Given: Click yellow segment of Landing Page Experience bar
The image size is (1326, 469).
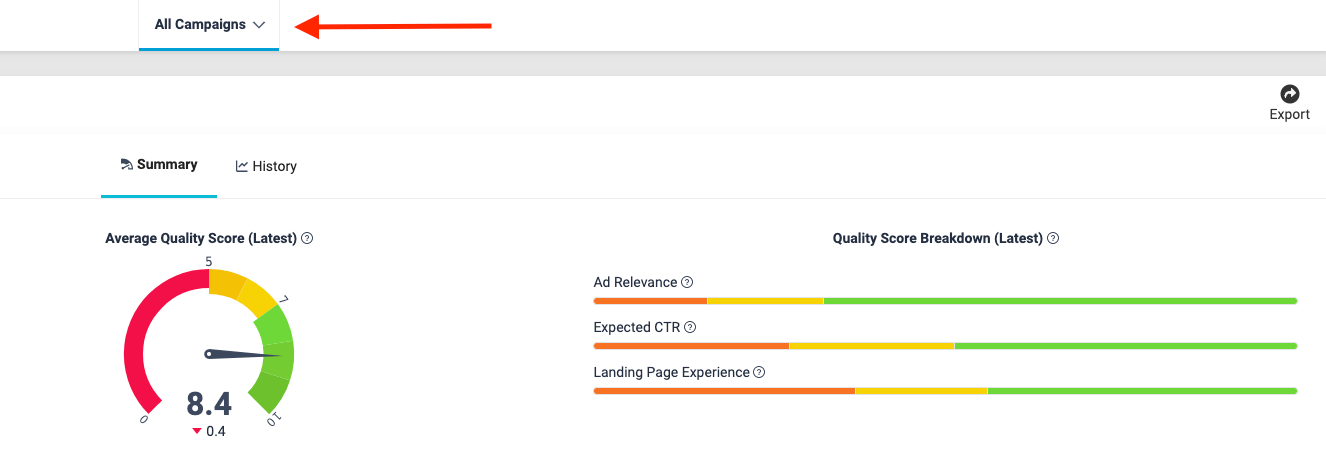Looking at the screenshot, I should [x=921, y=391].
